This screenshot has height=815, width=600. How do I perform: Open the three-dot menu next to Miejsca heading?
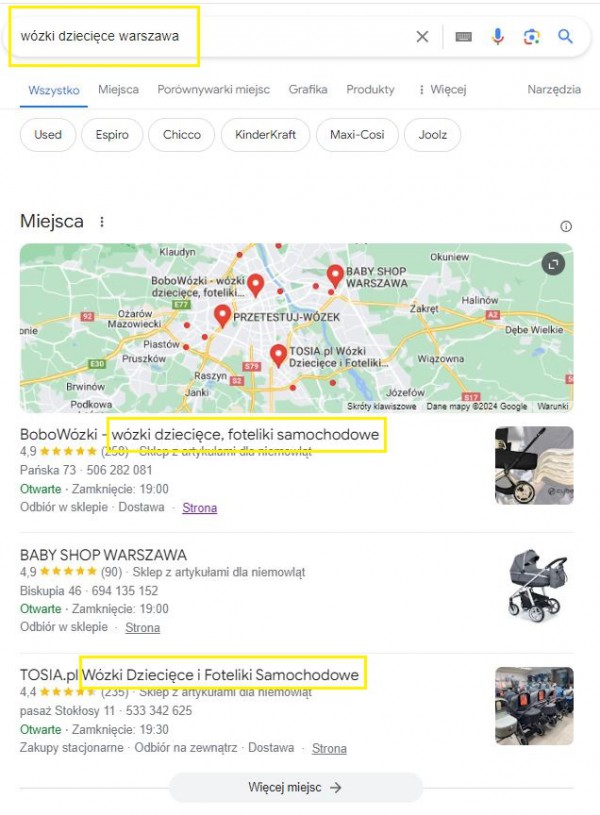(x=102, y=222)
